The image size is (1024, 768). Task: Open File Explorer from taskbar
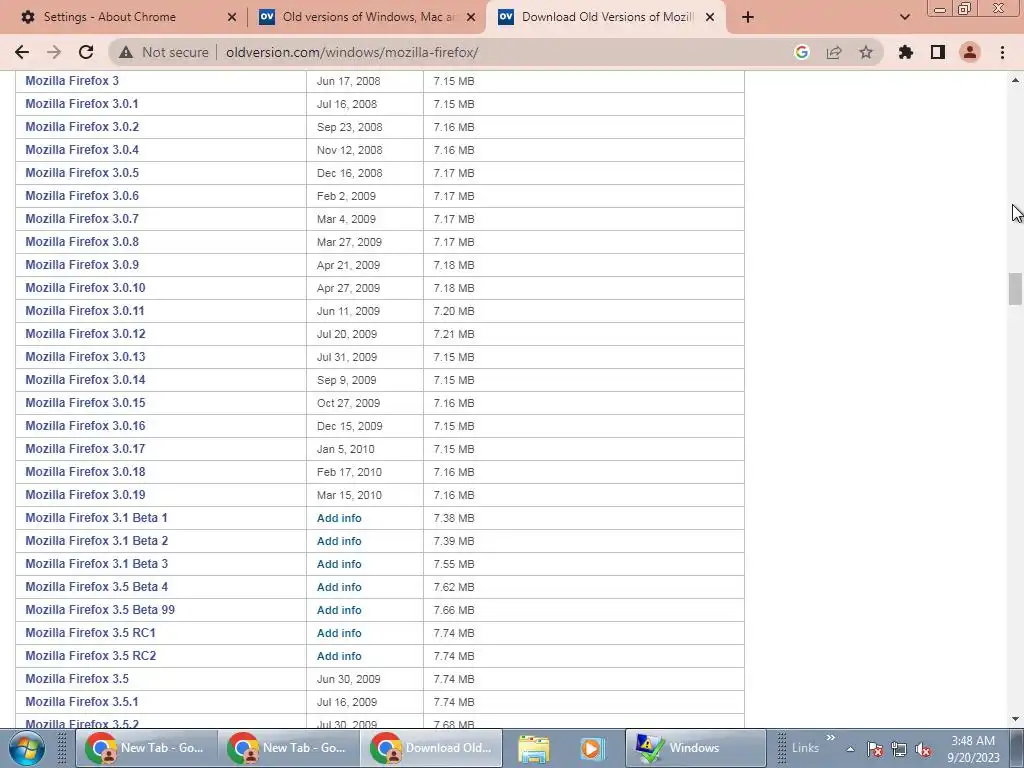point(534,748)
